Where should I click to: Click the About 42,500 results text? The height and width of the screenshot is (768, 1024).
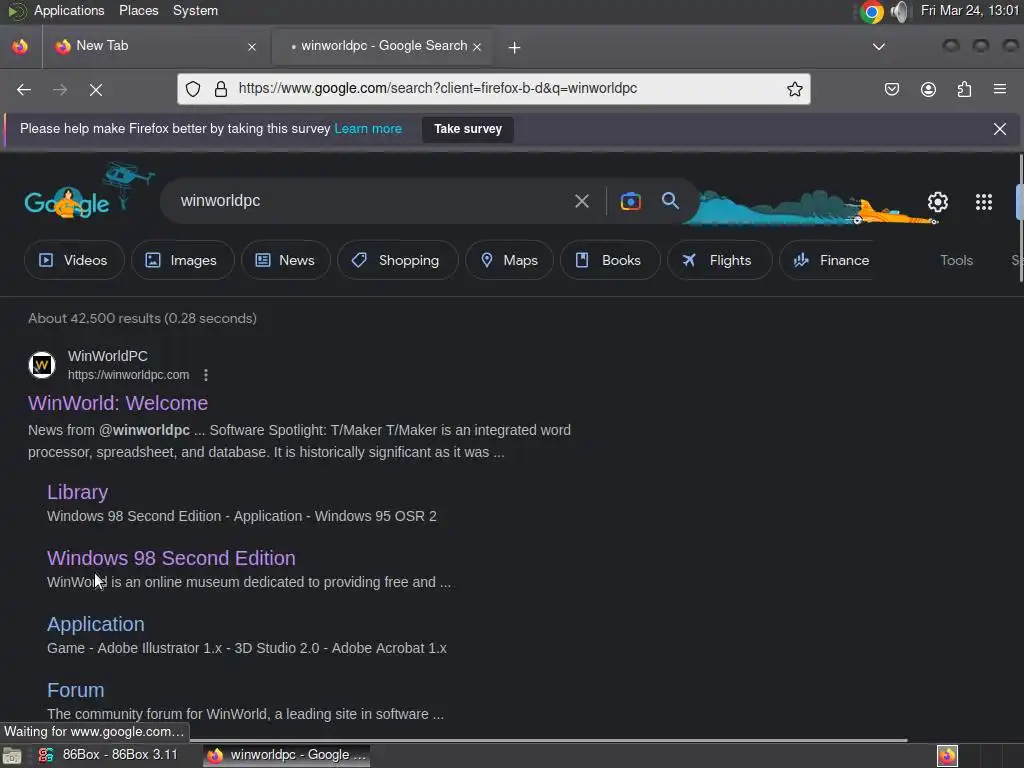point(142,318)
